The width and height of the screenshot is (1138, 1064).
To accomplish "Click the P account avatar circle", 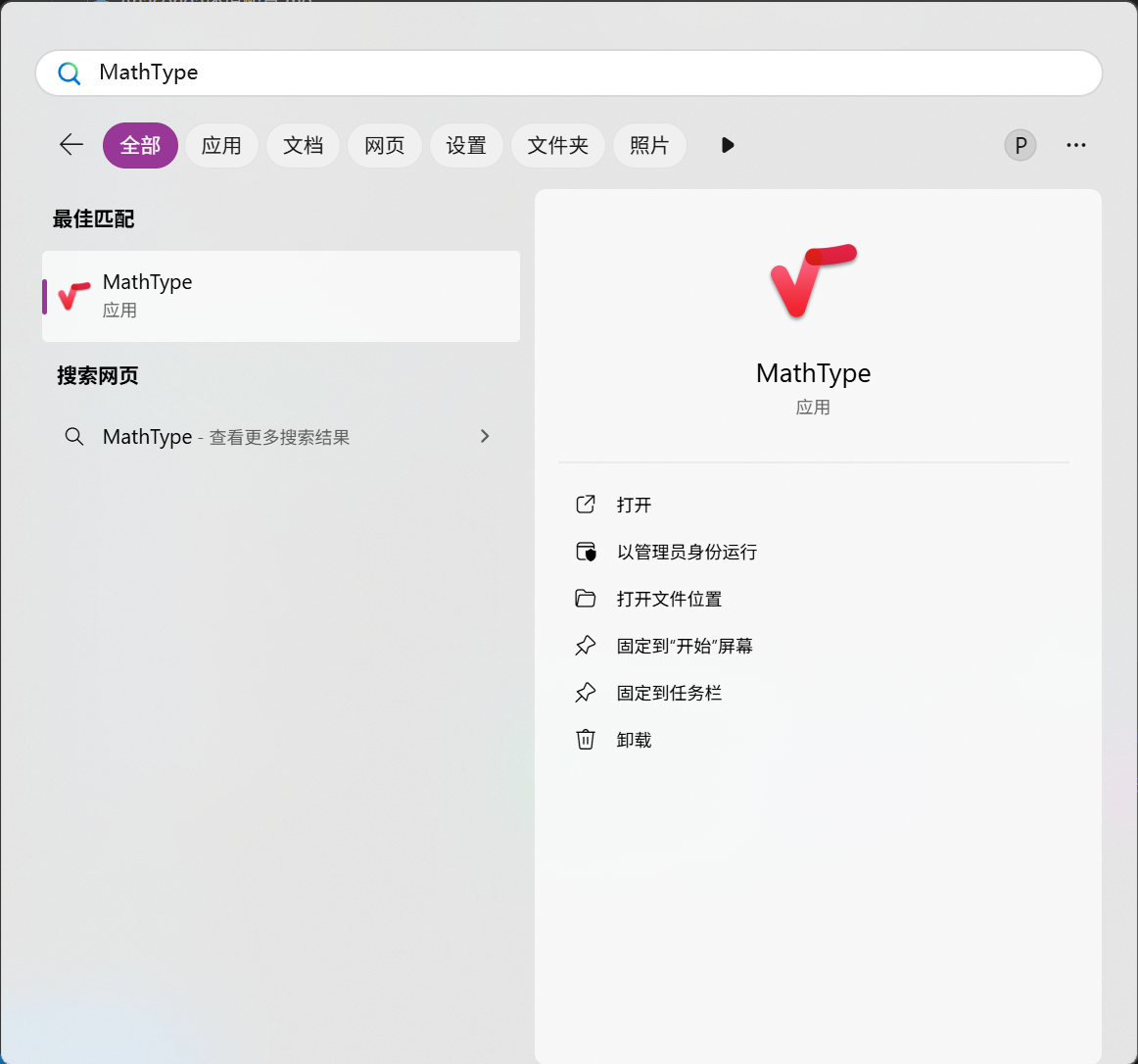I will tap(1019, 145).
